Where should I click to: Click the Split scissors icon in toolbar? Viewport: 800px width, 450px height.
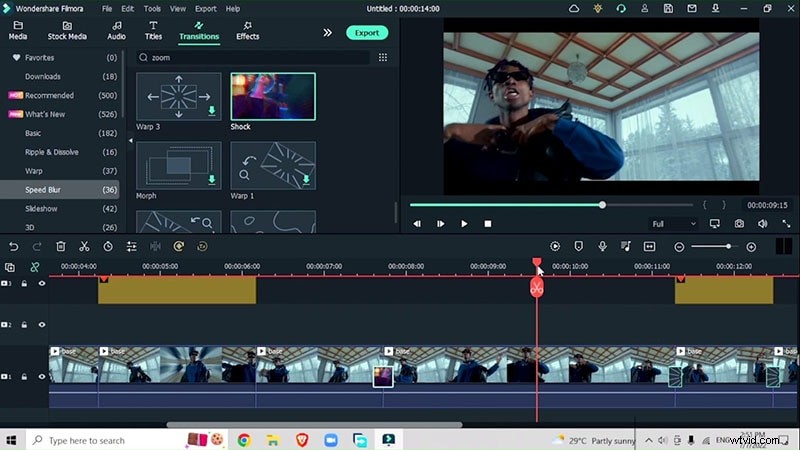(84, 247)
